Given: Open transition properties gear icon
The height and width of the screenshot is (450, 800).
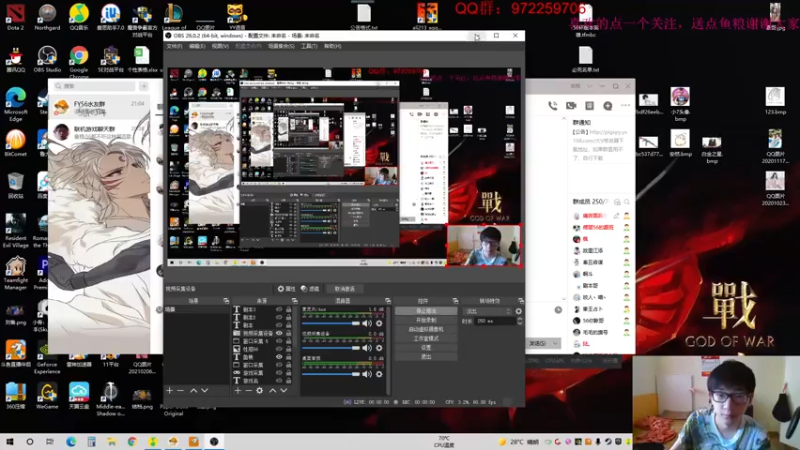Looking at the screenshot, I should point(518,311).
